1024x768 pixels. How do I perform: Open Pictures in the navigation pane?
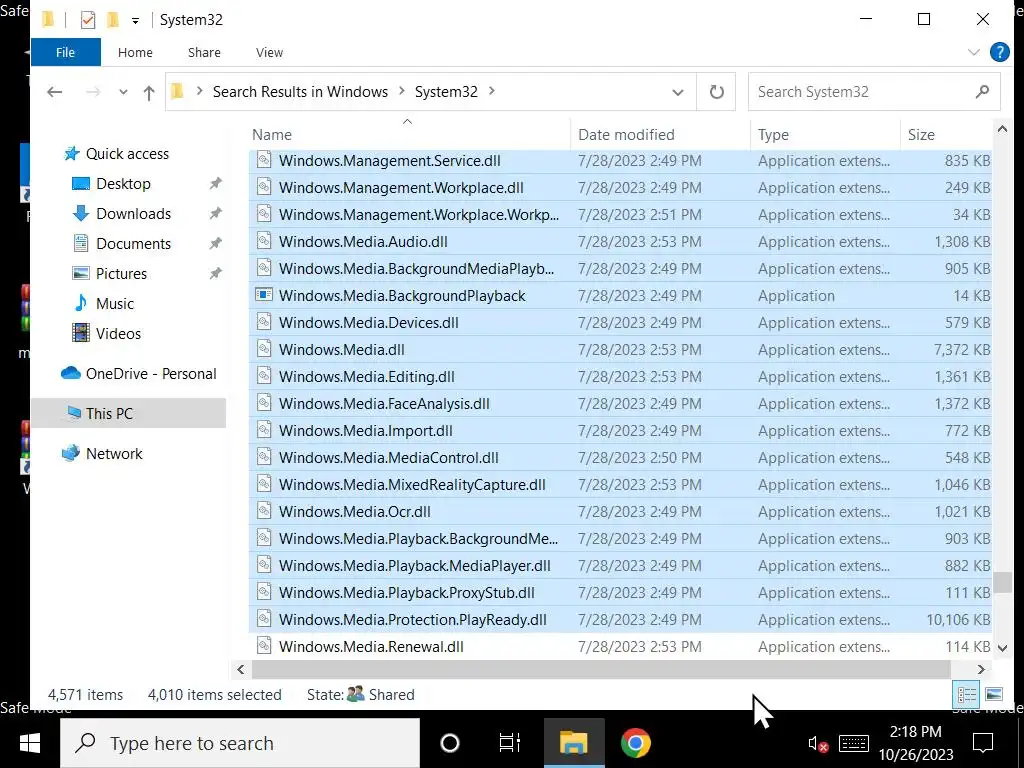click(x=121, y=274)
